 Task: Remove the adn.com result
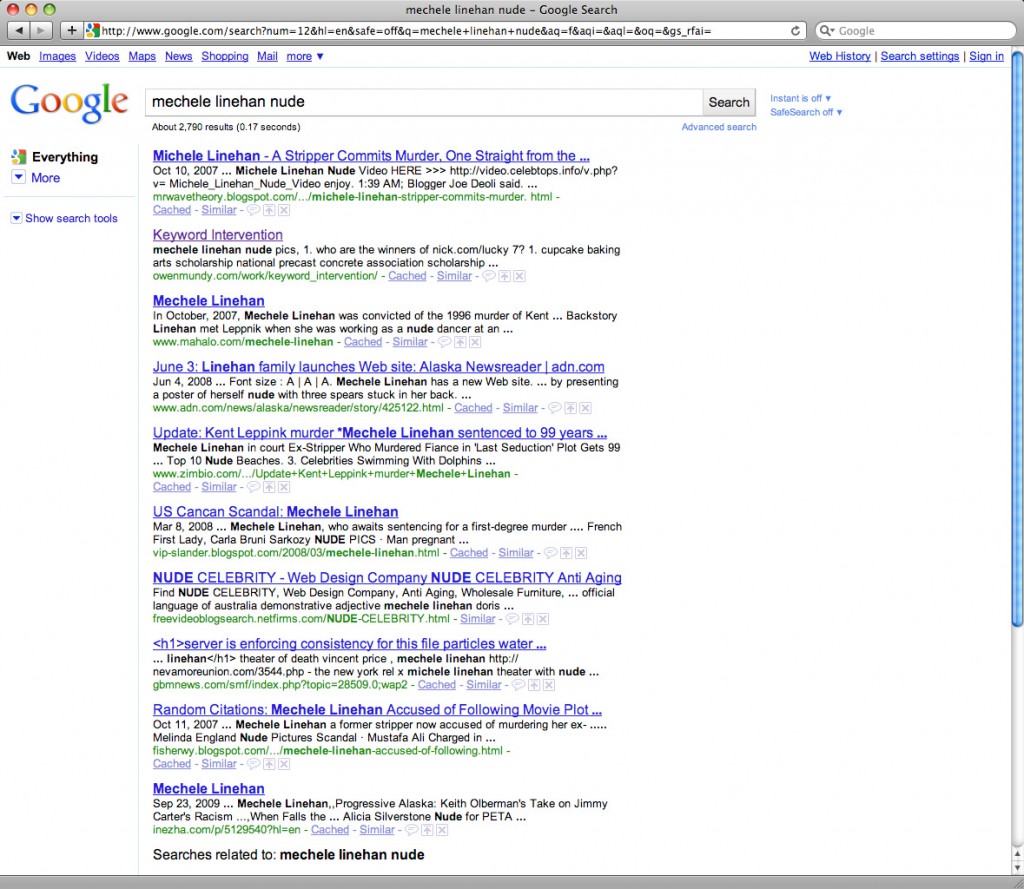pyautogui.click(x=586, y=408)
